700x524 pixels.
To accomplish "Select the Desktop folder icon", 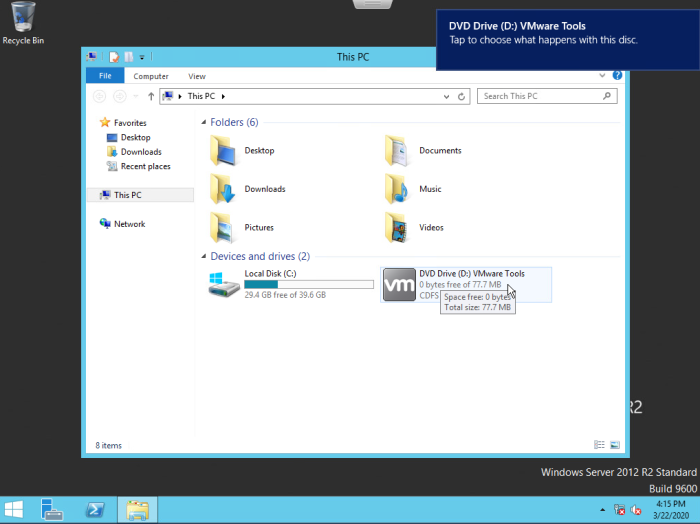I will [x=223, y=151].
